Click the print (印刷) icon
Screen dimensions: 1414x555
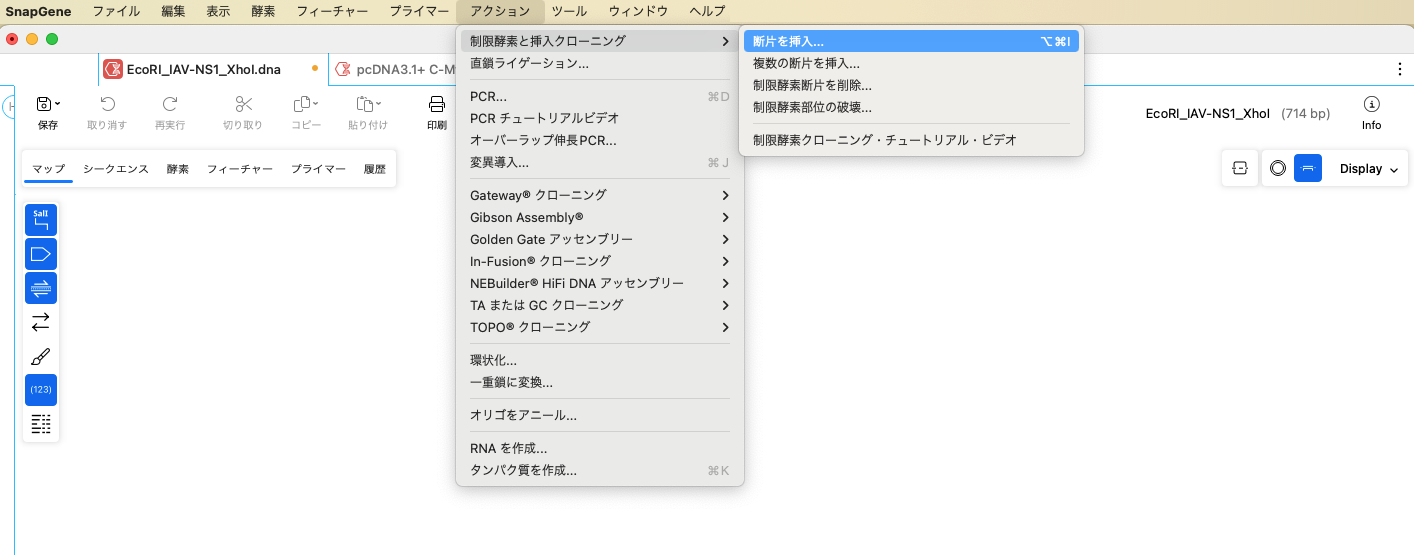pos(437,104)
